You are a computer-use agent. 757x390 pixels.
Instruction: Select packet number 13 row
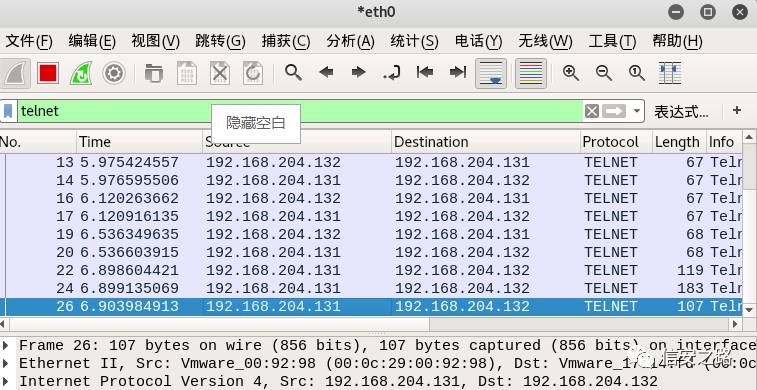[371, 162]
